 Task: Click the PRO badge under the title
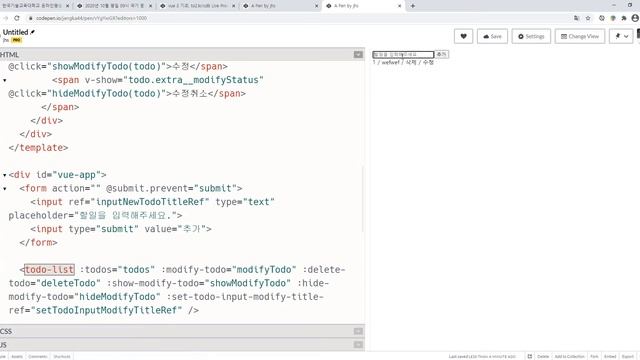tap(16, 40)
